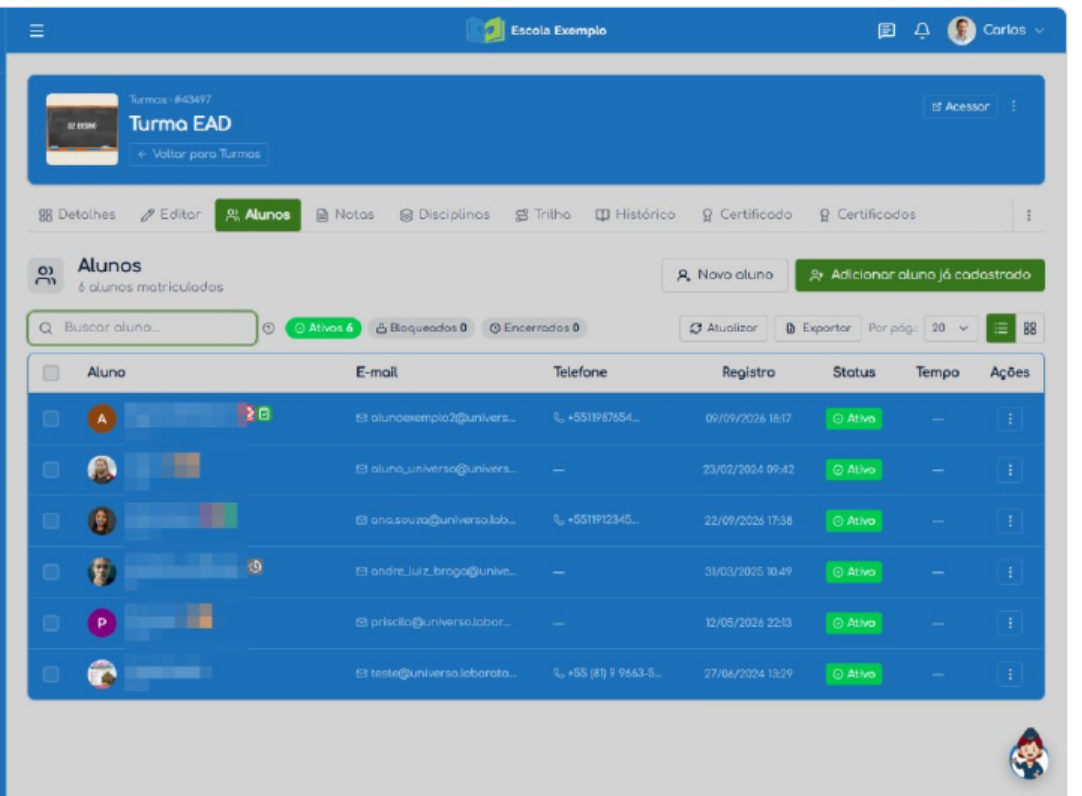Click Adicionar aluno já cadastrado button
The image size is (1082, 796).
pos(920,275)
